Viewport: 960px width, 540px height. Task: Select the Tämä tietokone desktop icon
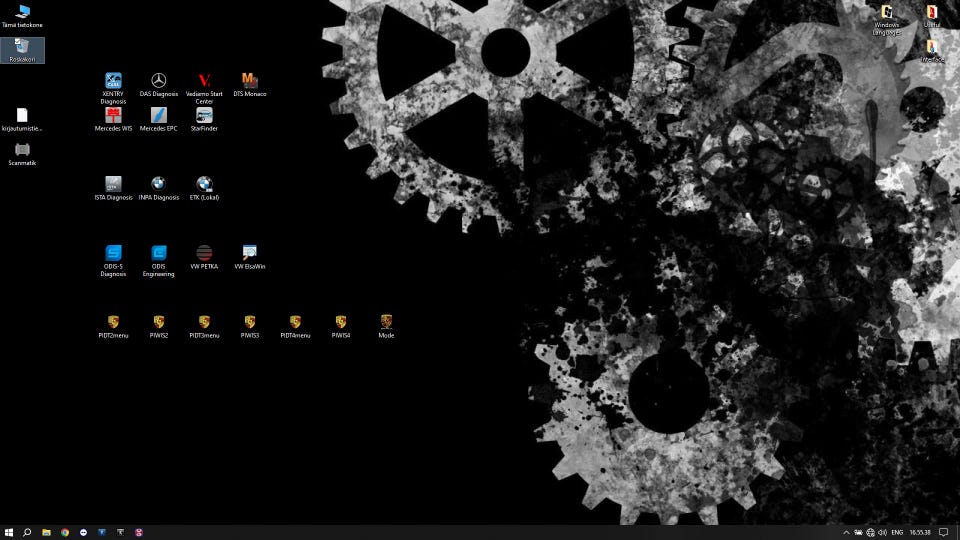(x=22, y=16)
